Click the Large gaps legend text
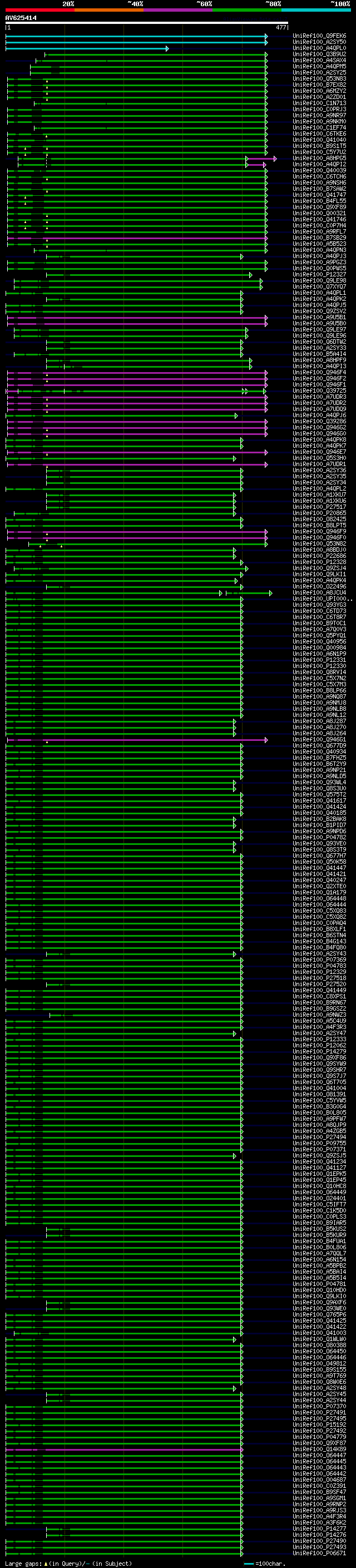This screenshot has height=1568, width=356. point(68,1564)
